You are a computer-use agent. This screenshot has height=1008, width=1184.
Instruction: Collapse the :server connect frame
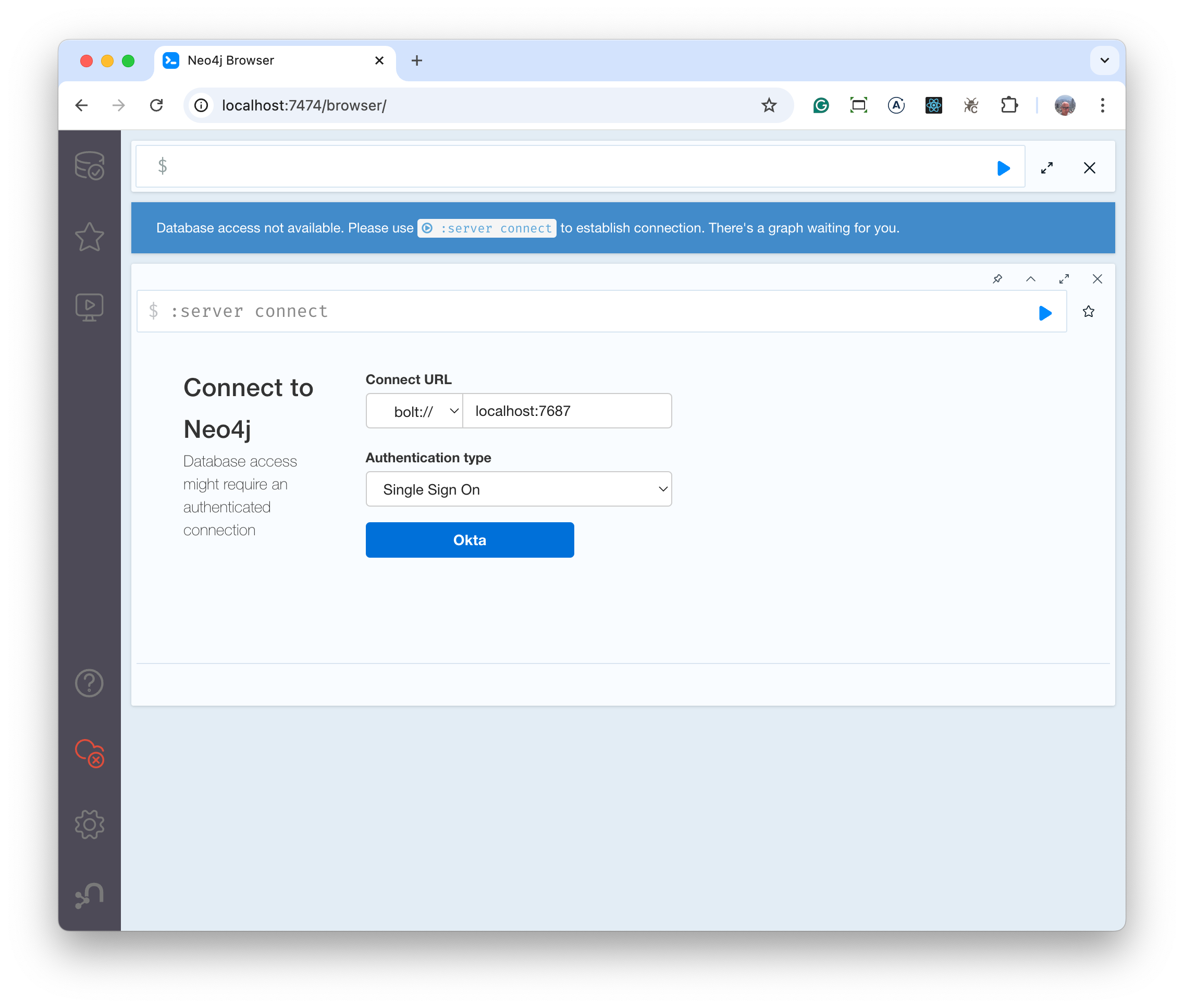click(x=1031, y=279)
